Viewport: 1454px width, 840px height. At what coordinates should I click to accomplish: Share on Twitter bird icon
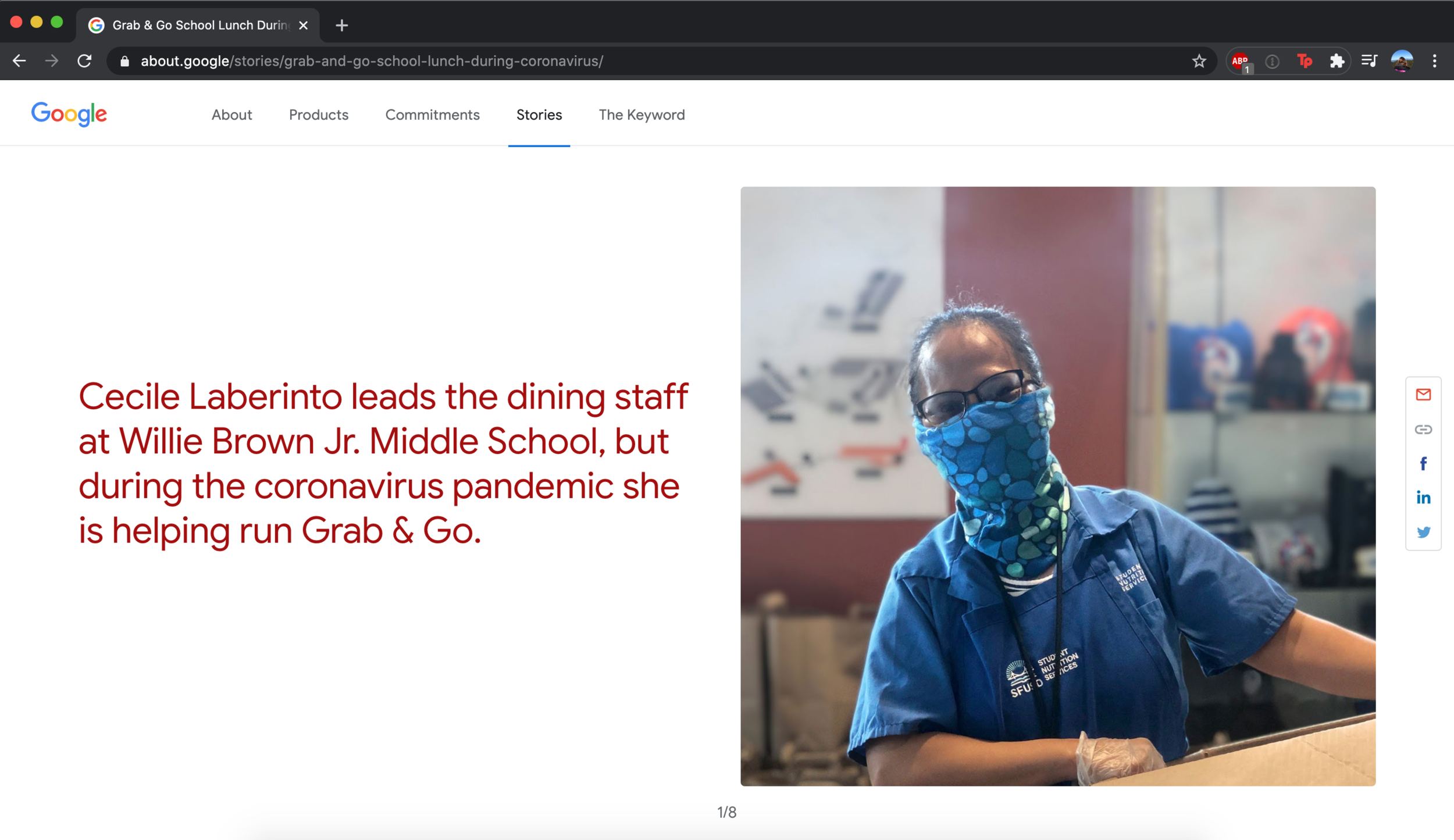point(1423,532)
